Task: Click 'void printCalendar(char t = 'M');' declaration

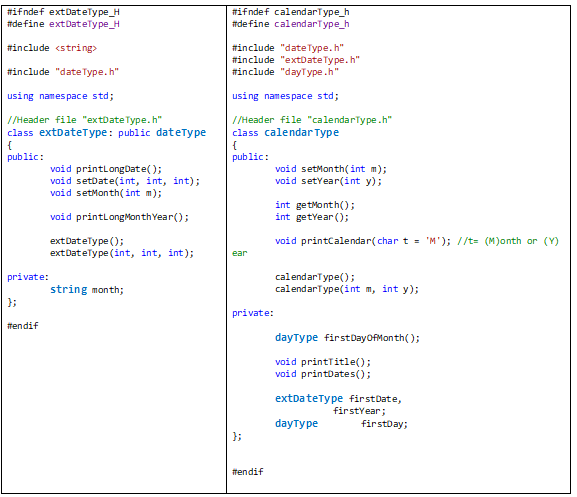Action: 363,241
